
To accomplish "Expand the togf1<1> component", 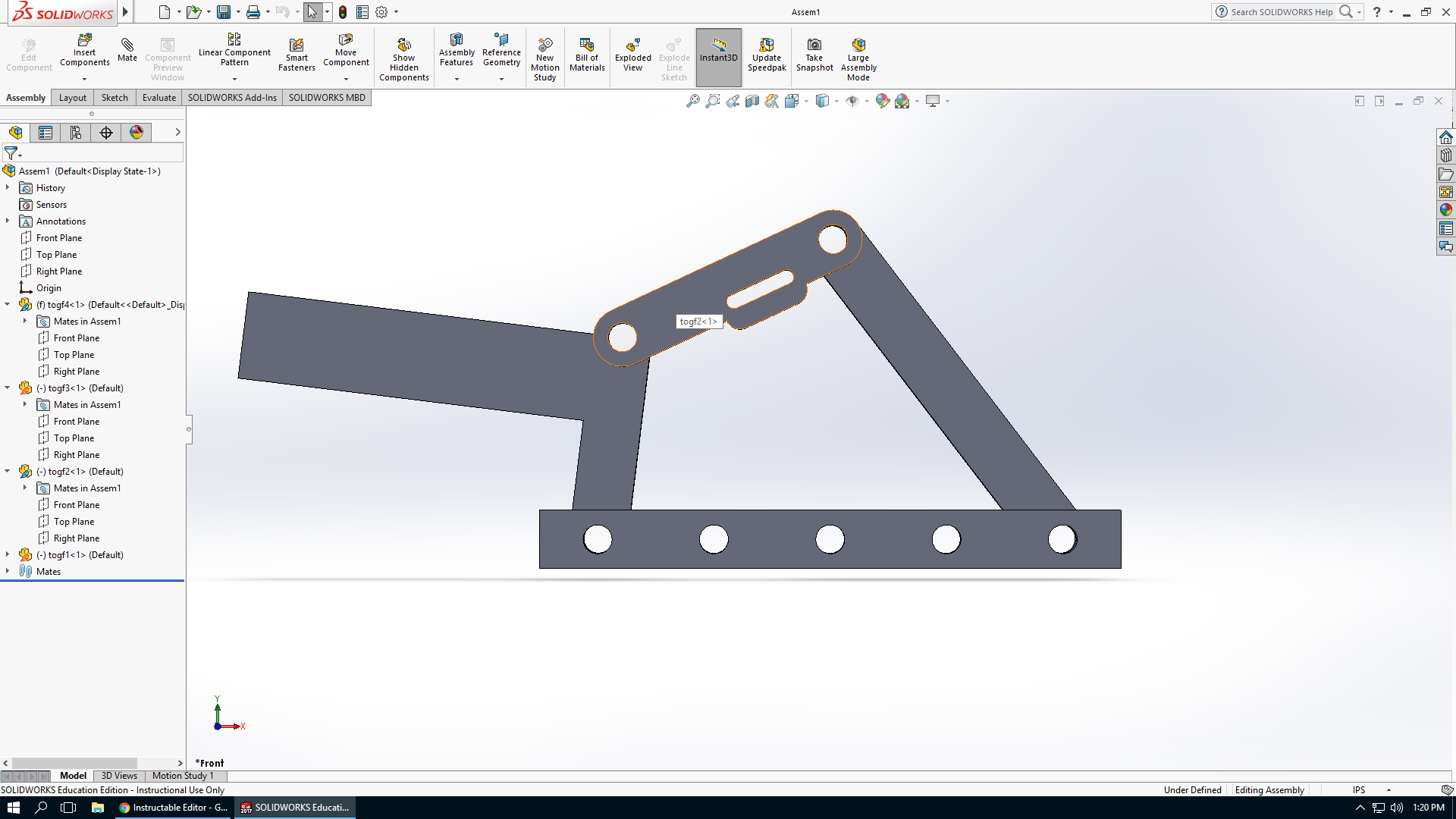I will click(8, 554).
